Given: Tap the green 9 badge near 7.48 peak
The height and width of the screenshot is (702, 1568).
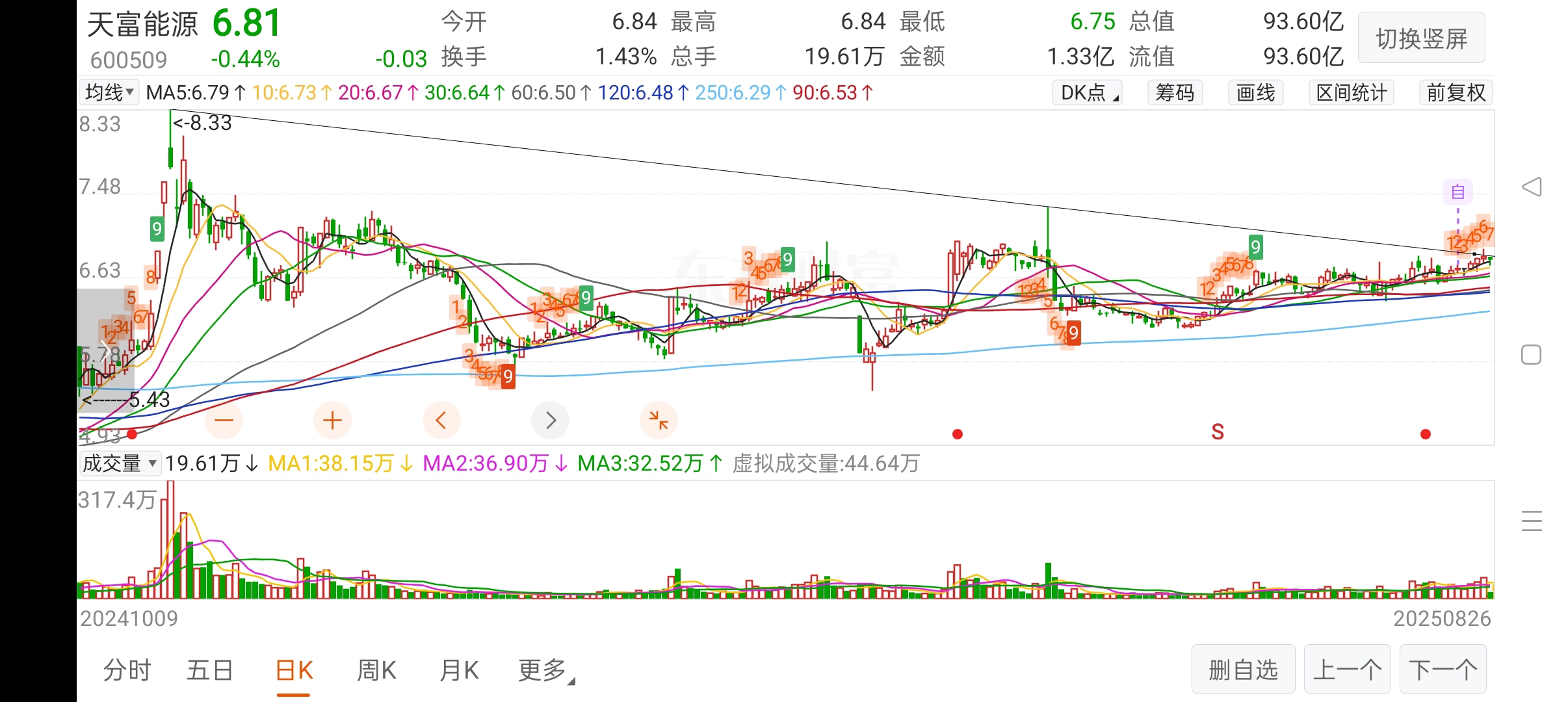Looking at the screenshot, I should 157,229.
